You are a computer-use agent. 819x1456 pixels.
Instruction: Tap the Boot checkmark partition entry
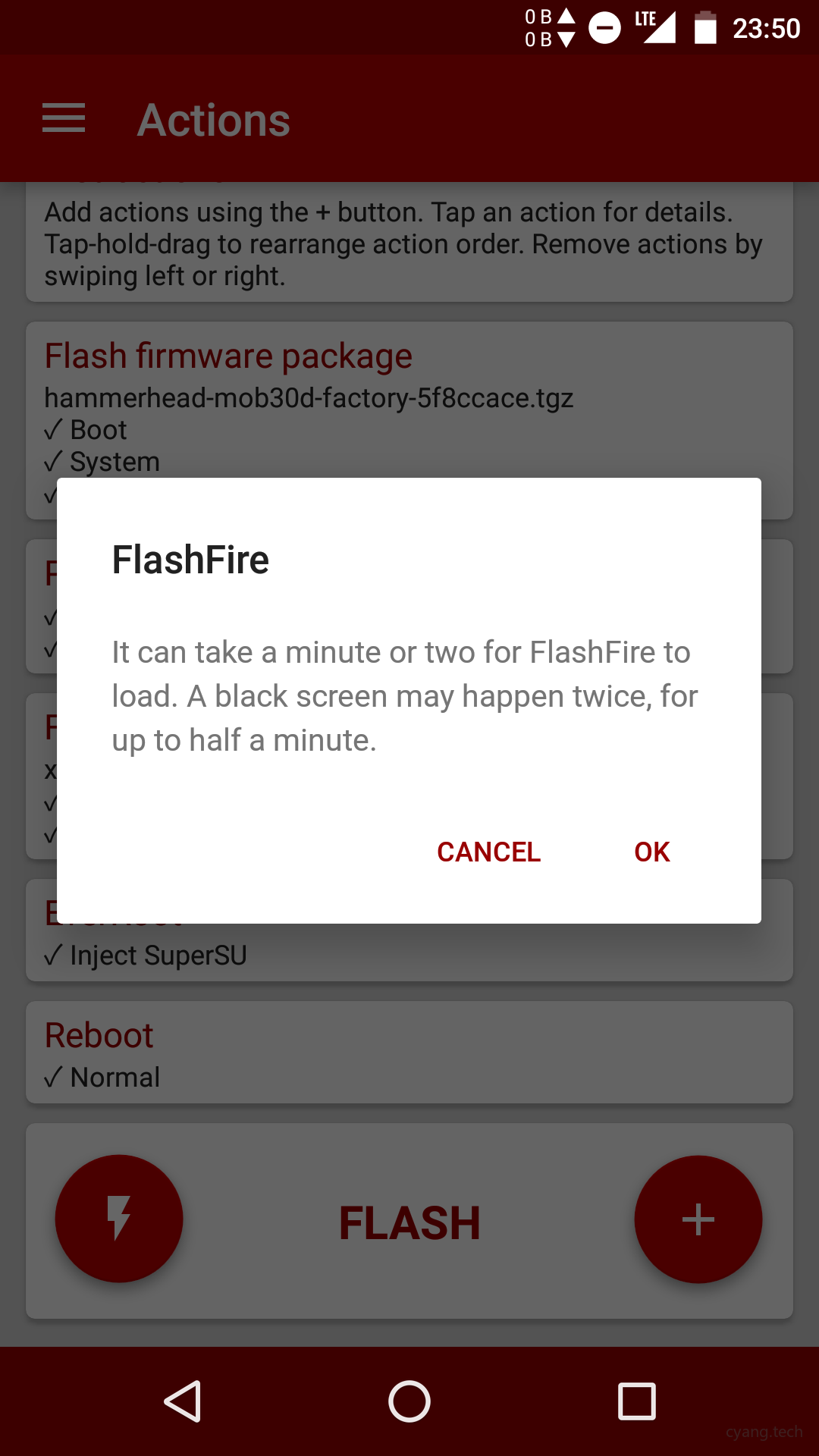86,430
